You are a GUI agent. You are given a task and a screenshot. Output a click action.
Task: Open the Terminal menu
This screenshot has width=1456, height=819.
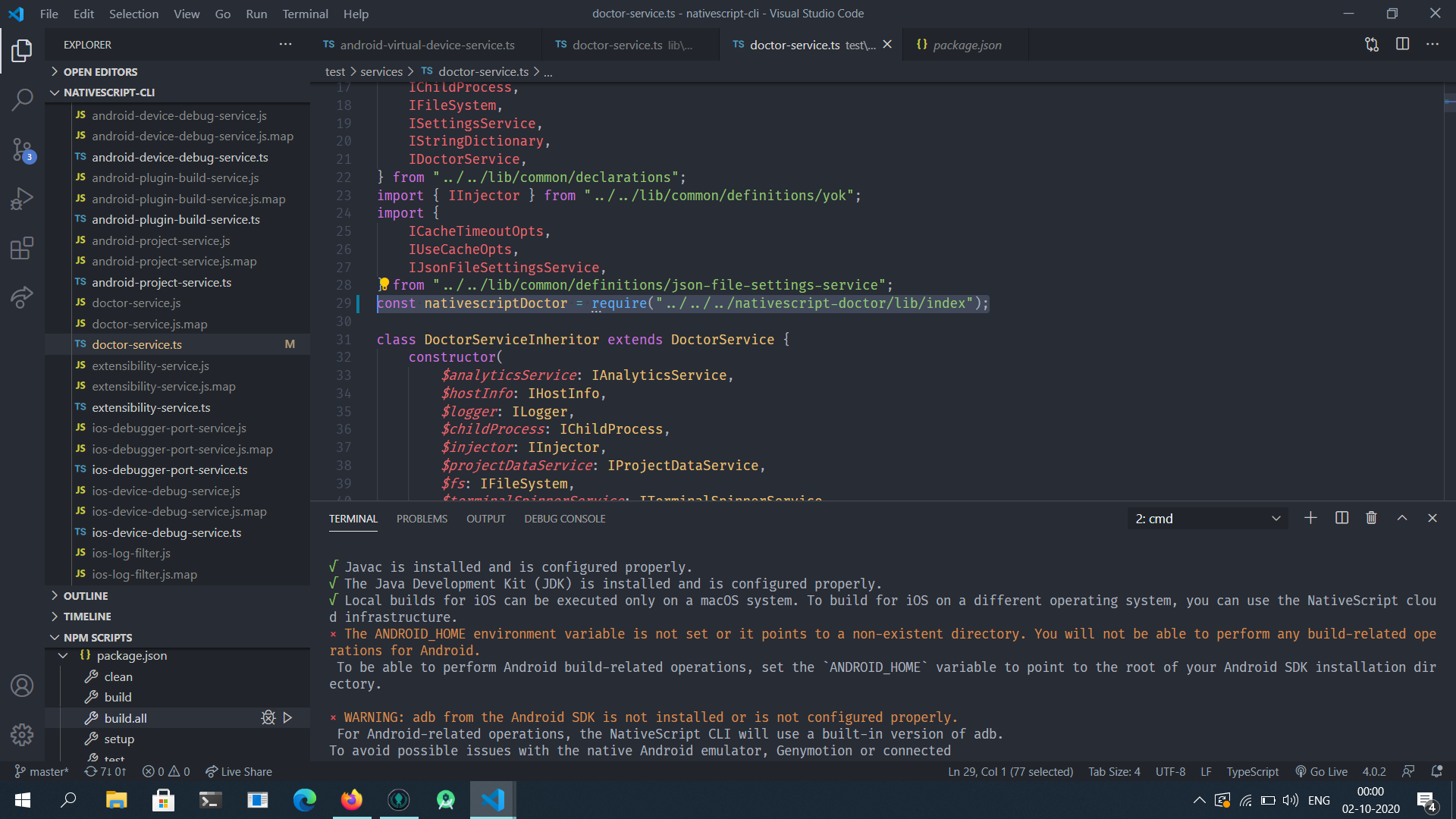(x=305, y=14)
